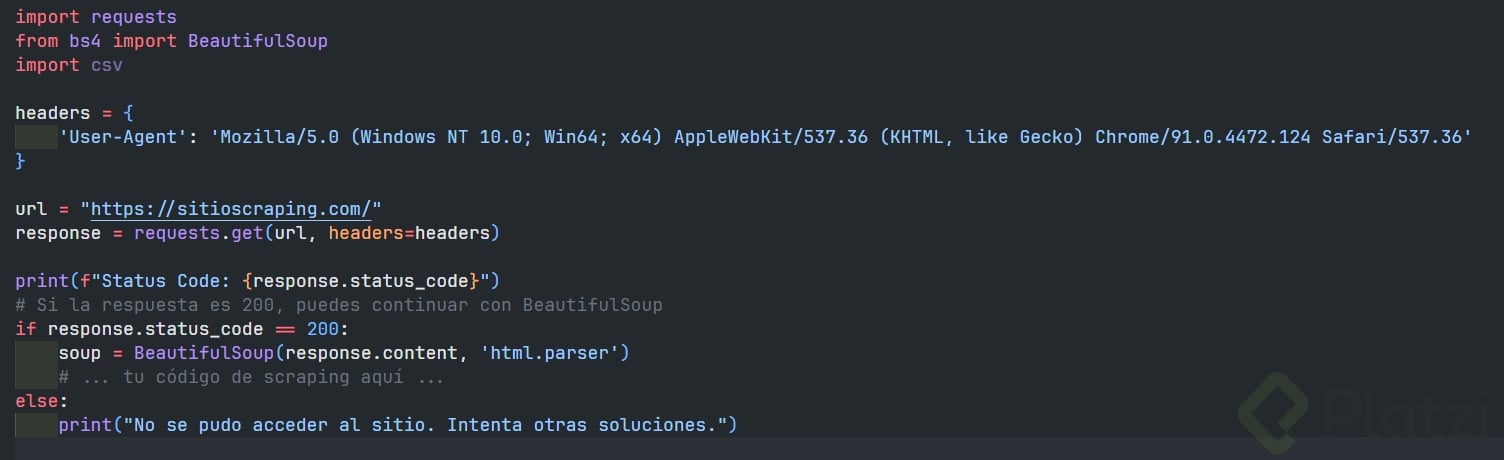Place cursor on the 'User-Agent' key string
The width and height of the screenshot is (1504, 460).
tap(123, 137)
